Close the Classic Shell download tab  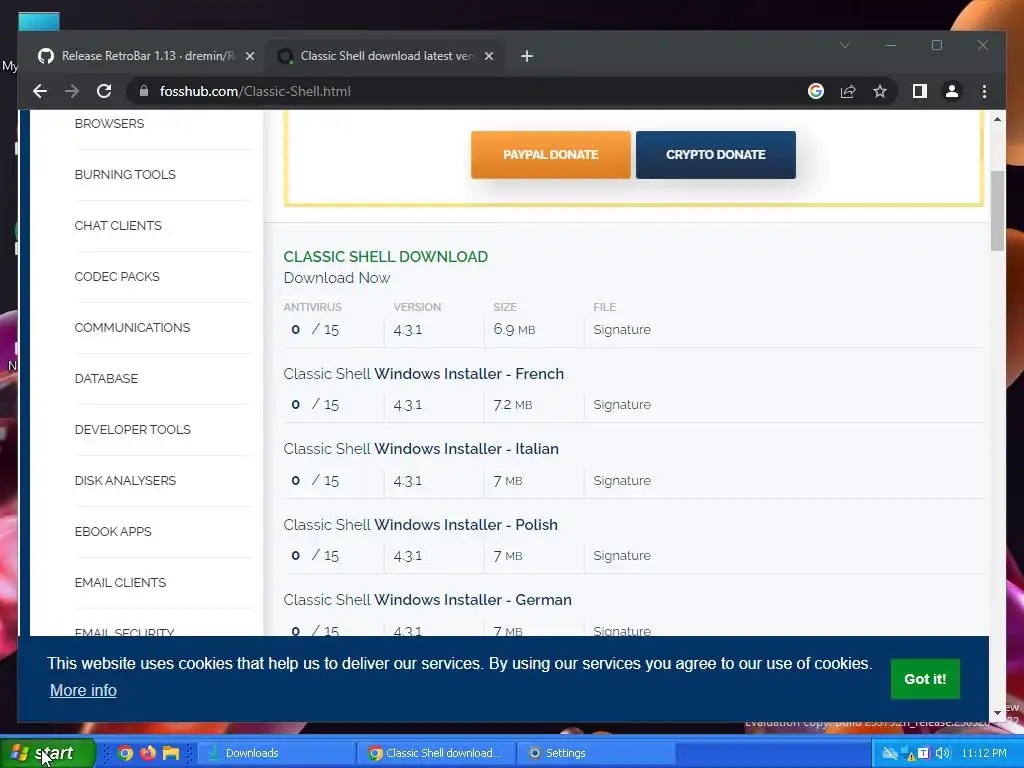[x=488, y=56]
